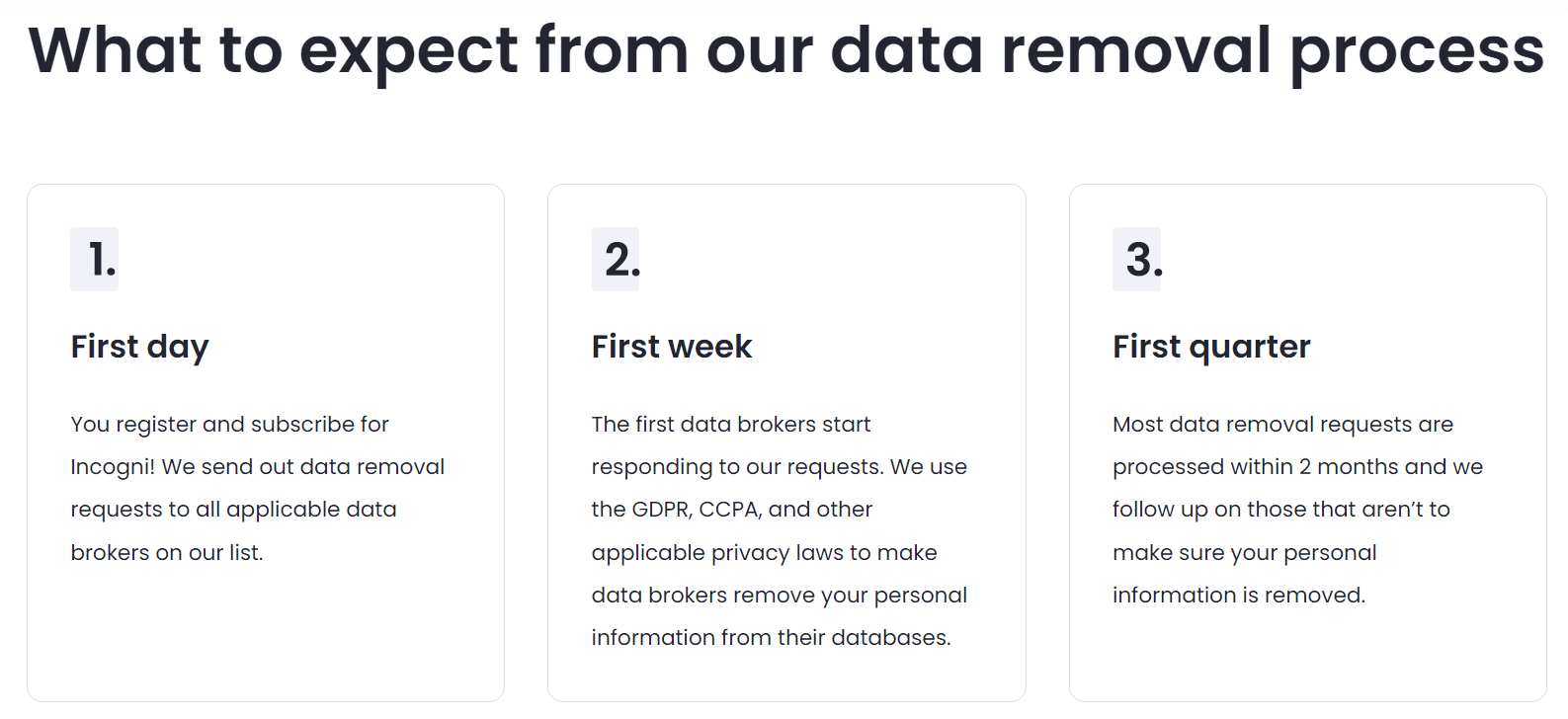Click the main data removal process title

click(x=785, y=51)
